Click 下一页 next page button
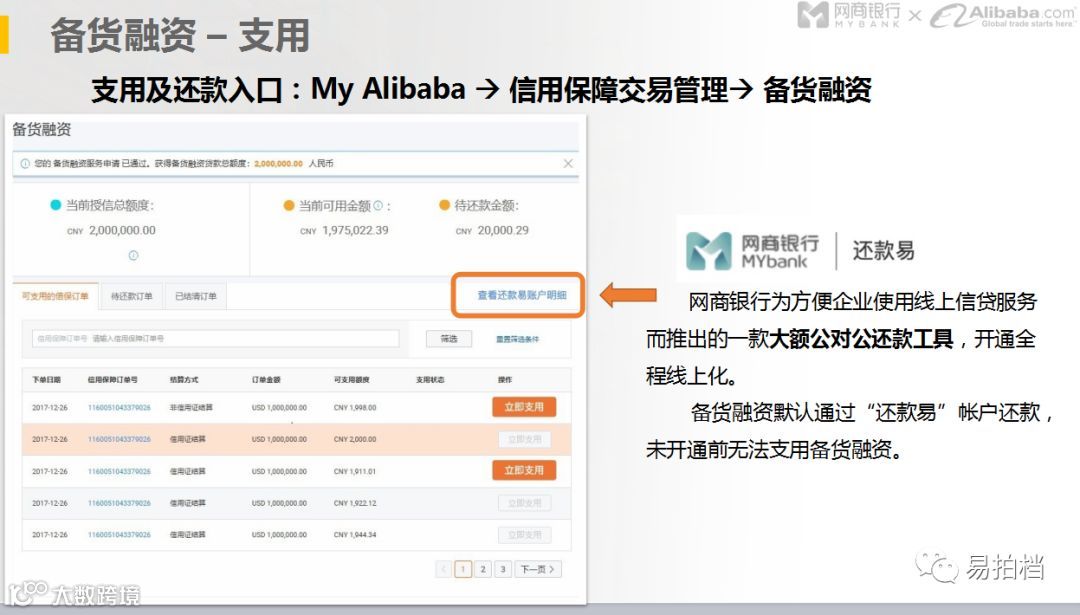The height and width of the screenshot is (615, 1080). [538, 570]
